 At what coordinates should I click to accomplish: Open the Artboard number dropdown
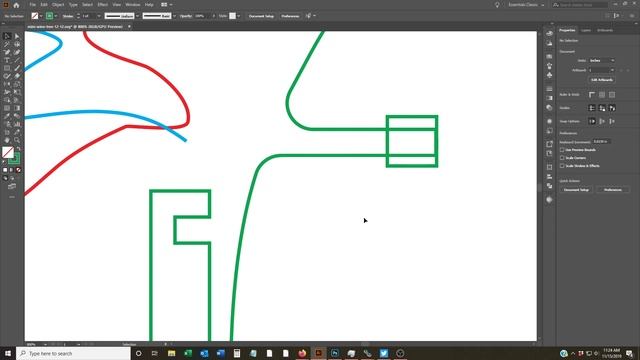tap(602, 70)
